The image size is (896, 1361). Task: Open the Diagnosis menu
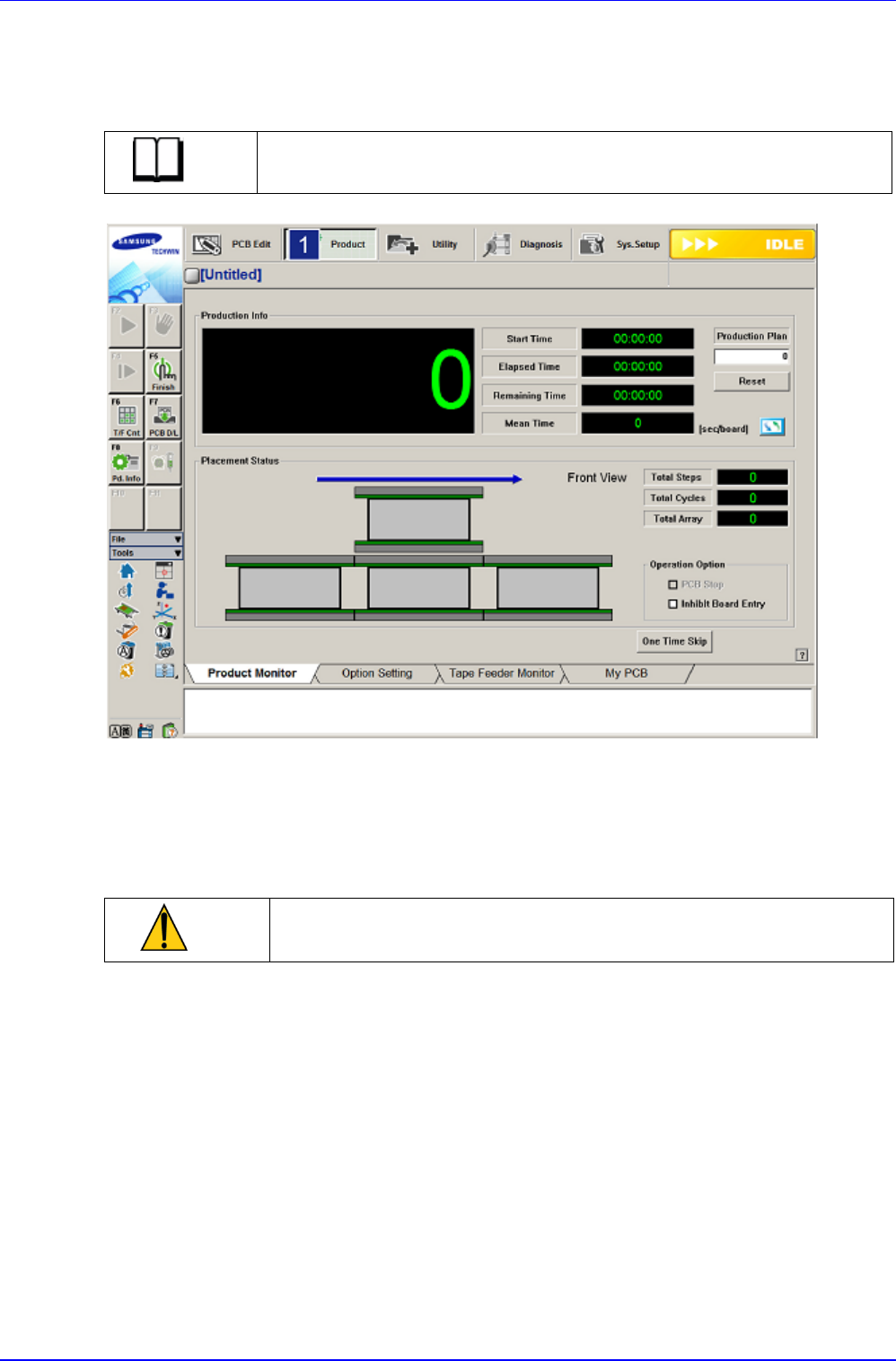[x=523, y=244]
